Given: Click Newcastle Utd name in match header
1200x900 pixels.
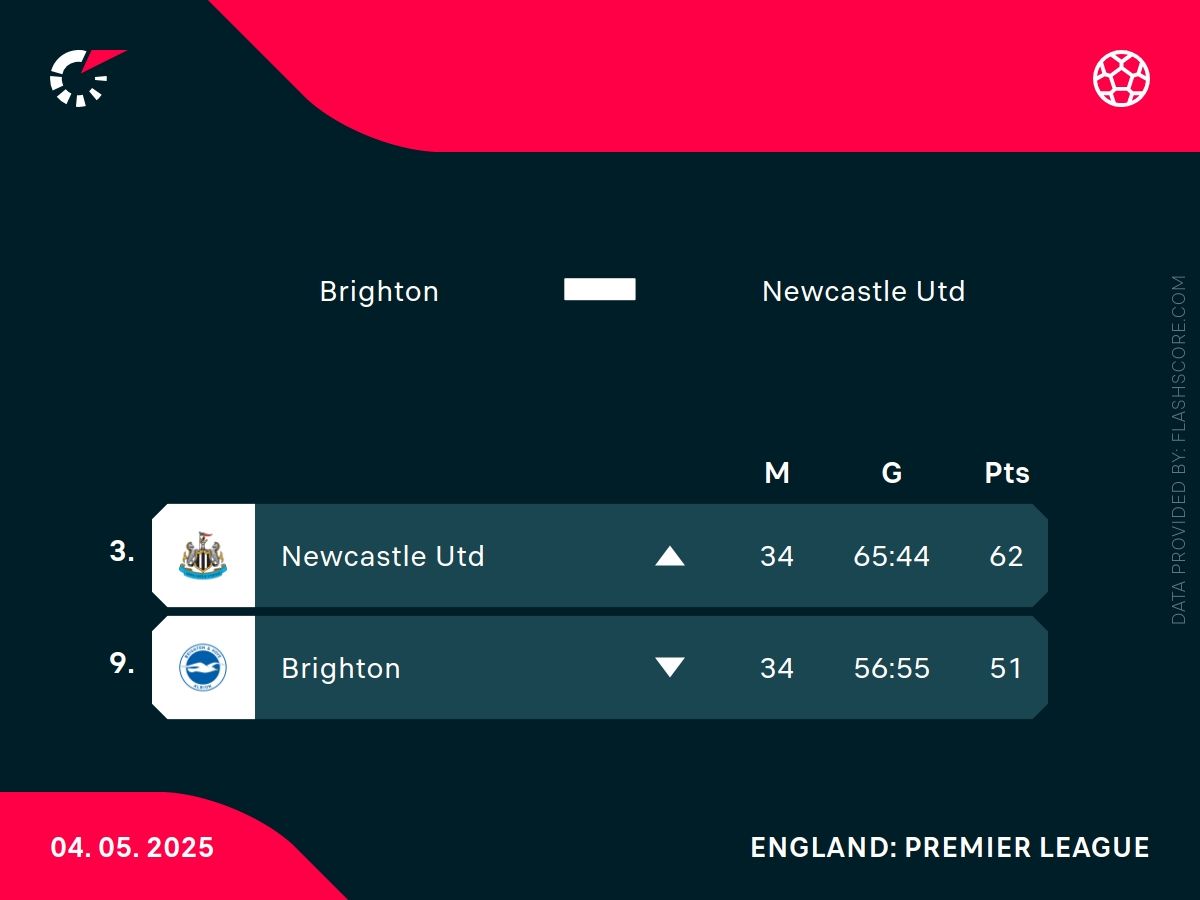Looking at the screenshot, I should coord(863,292).
